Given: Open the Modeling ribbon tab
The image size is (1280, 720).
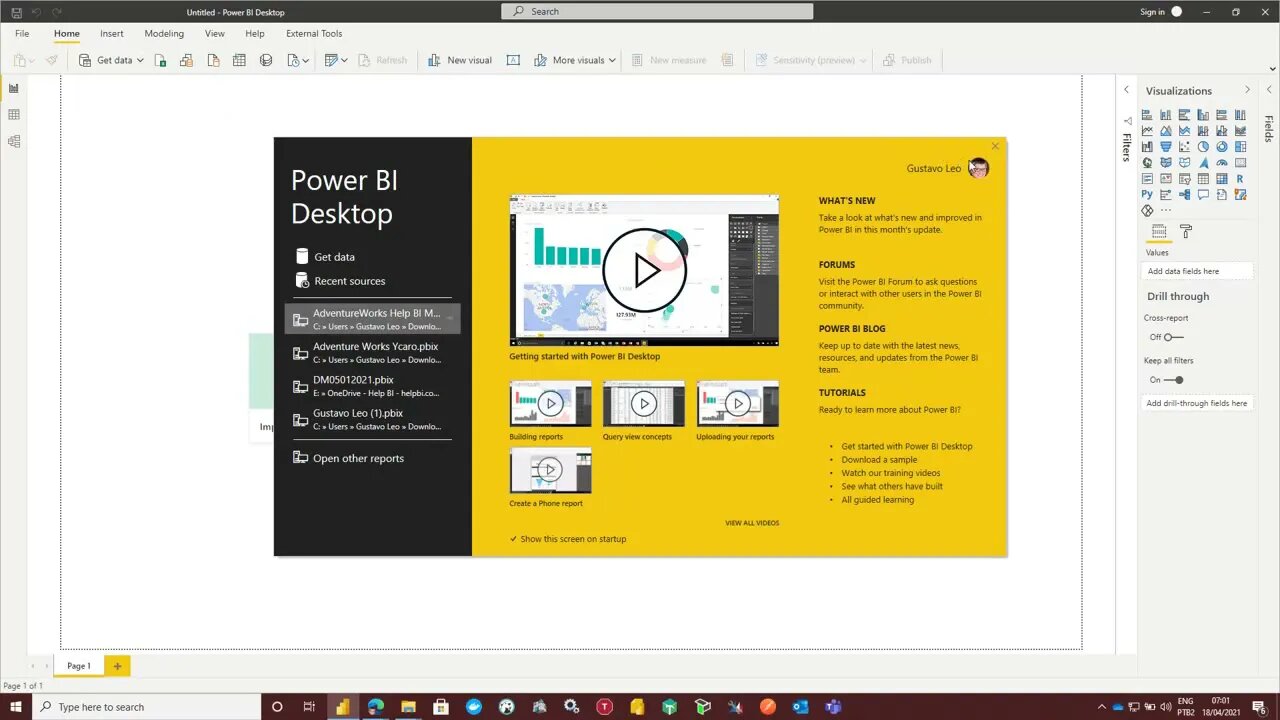Looking at the screenshot, I should pos(164,33).
